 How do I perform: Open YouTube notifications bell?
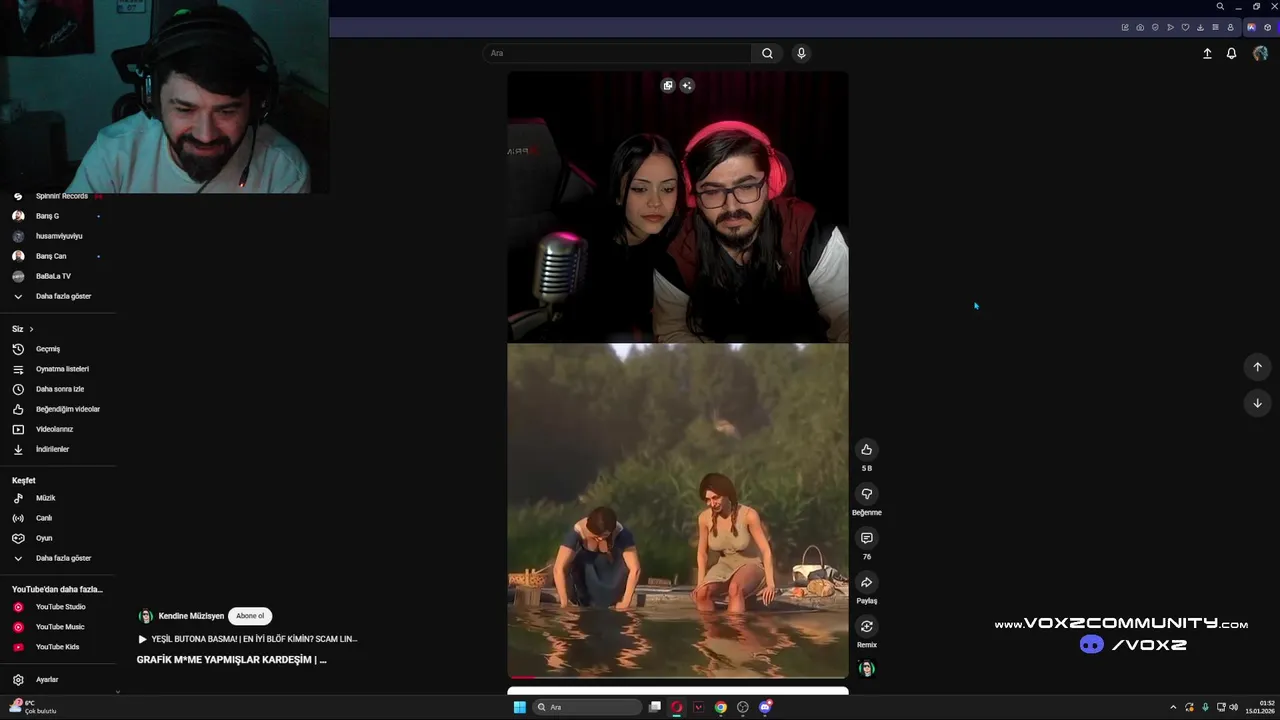coord(1232,54)
